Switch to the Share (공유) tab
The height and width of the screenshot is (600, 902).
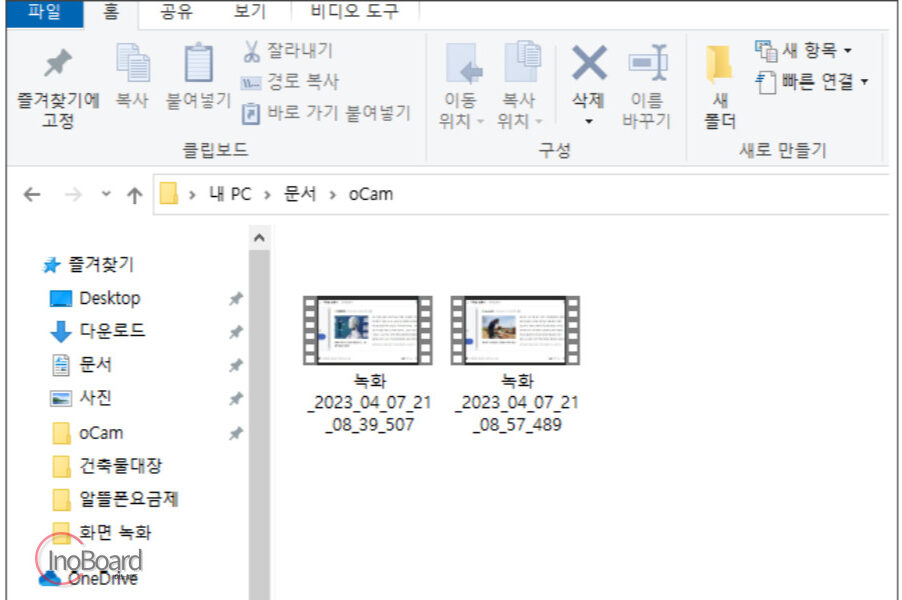click(x=176, y=12)
